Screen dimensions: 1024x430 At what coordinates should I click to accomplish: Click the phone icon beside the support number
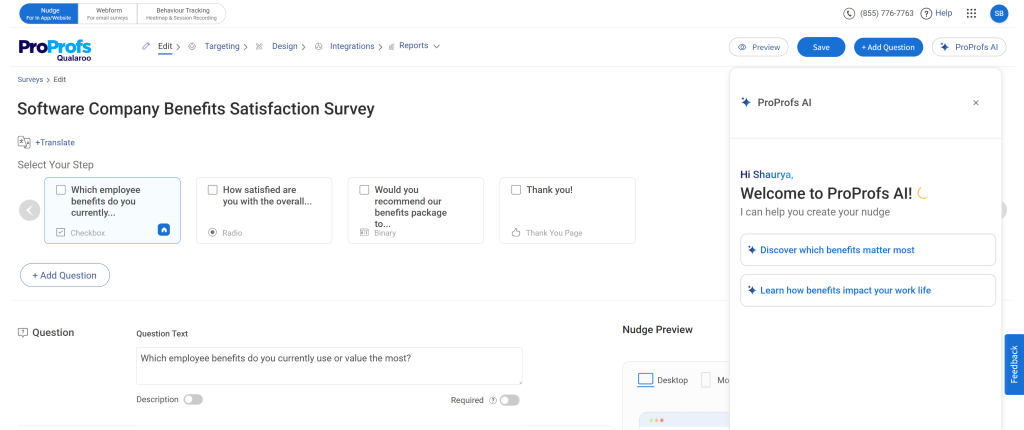tap(849, 14)
